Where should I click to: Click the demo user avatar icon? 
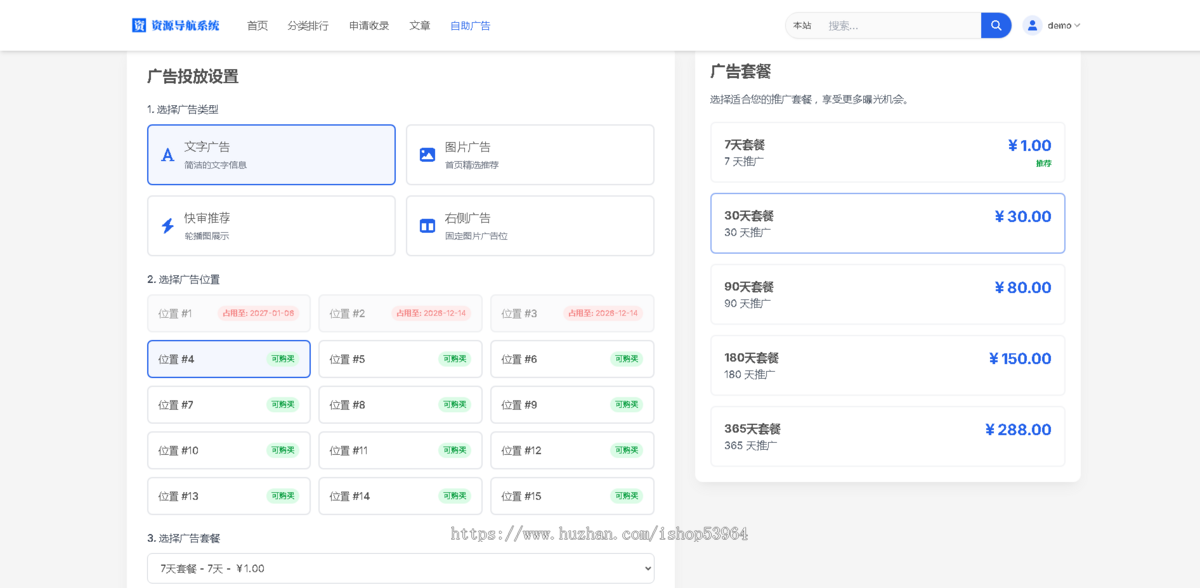1031,25
